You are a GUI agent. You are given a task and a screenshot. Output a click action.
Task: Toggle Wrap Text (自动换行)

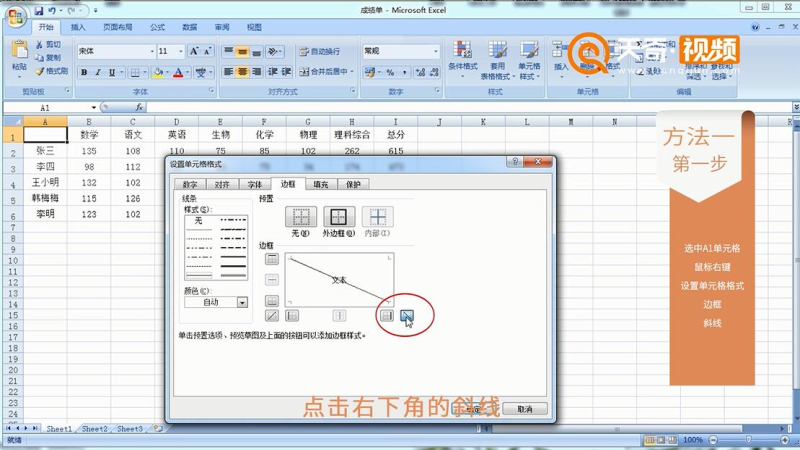click(319, 51)
